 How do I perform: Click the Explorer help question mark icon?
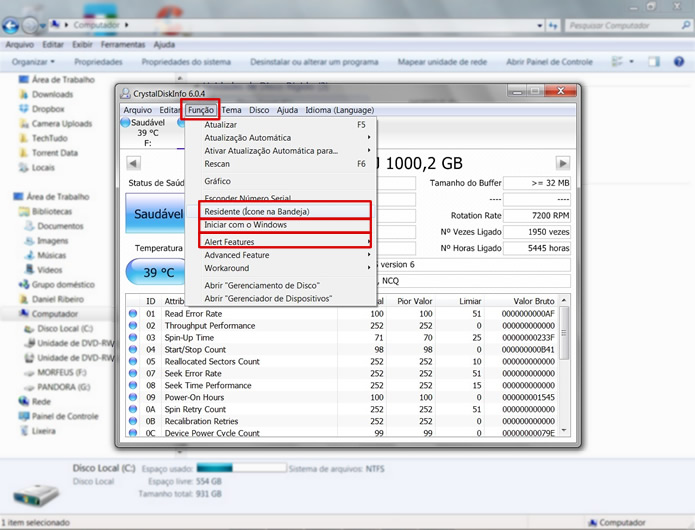[x=681, y=62]
